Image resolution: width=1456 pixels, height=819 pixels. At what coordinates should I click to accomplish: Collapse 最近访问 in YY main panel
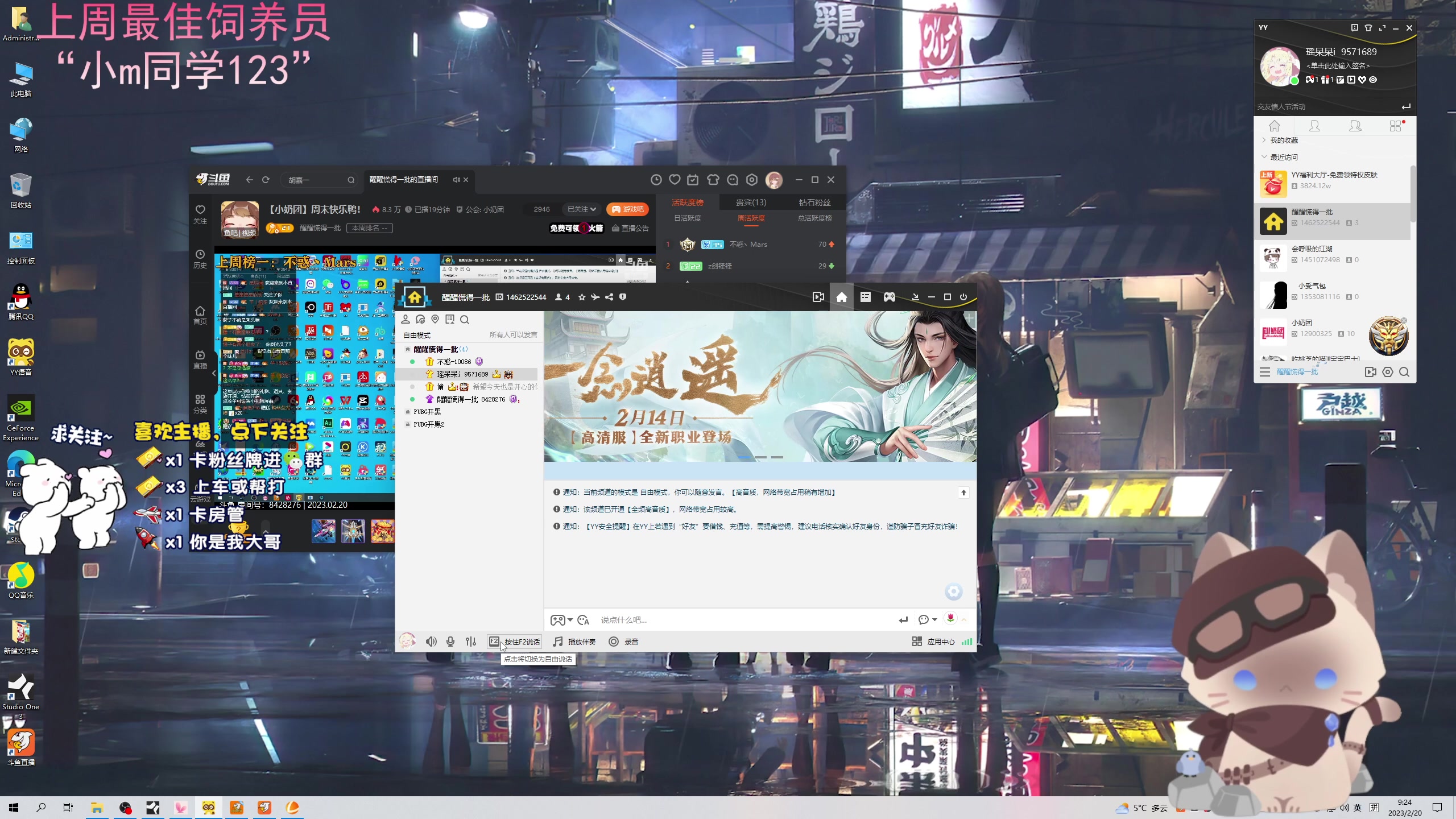tap(1284, 157)
